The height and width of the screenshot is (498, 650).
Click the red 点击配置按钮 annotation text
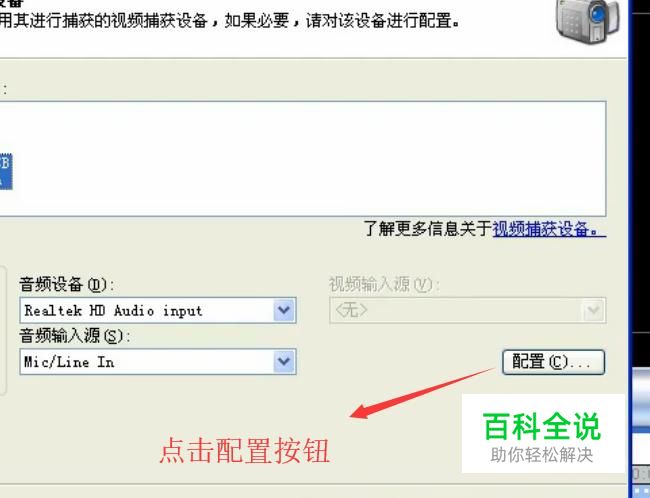point(245,450)
